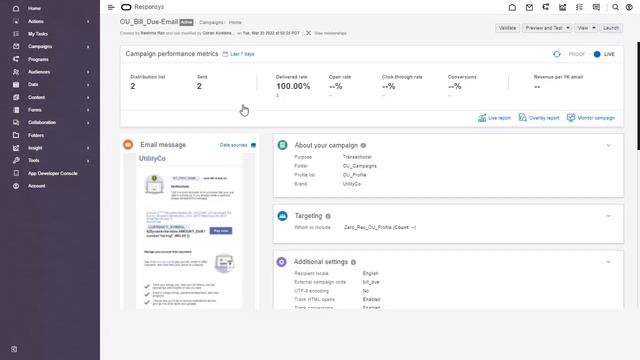Expand the Insight sidebar submenu arrow
This screenshot has height=360, width=640.
(88, 148)
